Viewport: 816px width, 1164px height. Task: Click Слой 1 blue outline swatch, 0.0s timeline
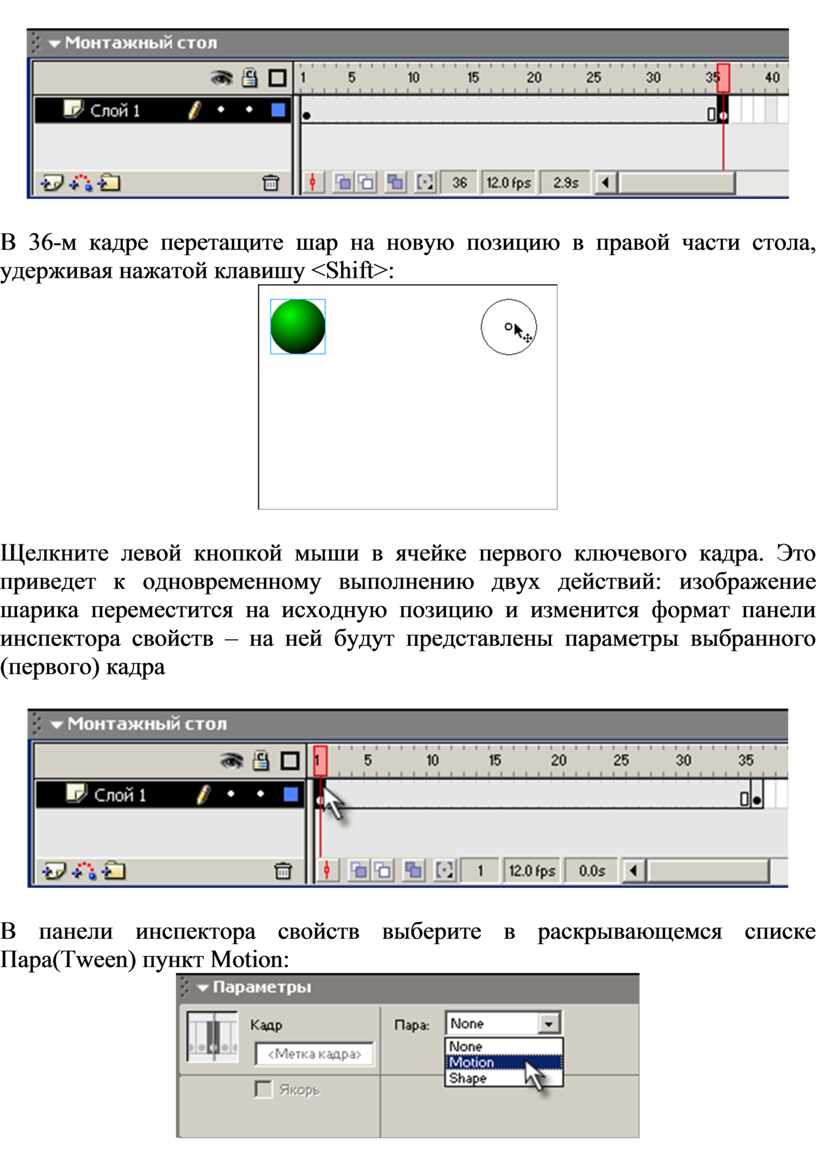(290, 794)
